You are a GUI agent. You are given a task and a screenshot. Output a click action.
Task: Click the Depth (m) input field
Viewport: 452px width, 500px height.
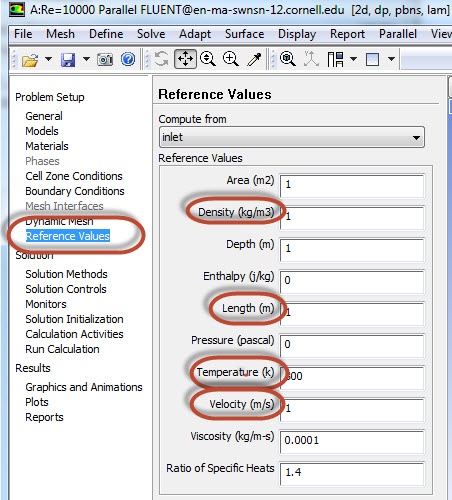(x=352, y=249)
